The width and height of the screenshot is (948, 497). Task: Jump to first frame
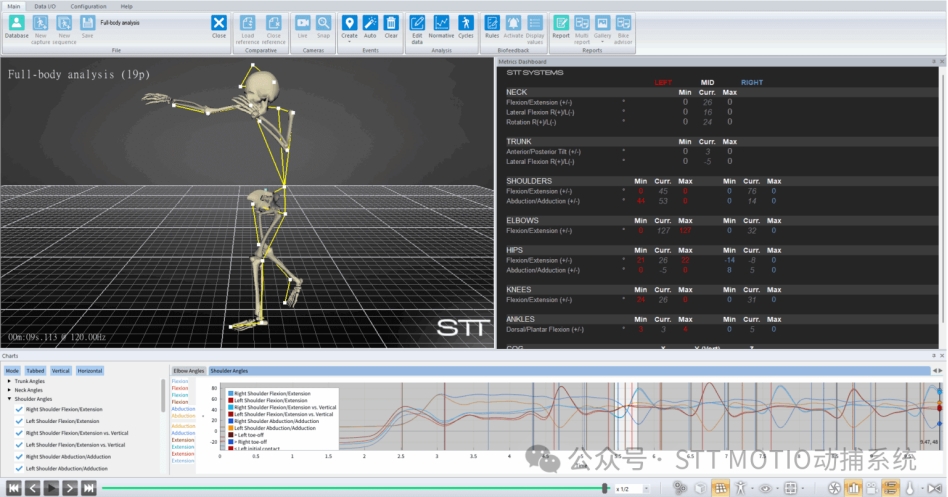point(14,488)
